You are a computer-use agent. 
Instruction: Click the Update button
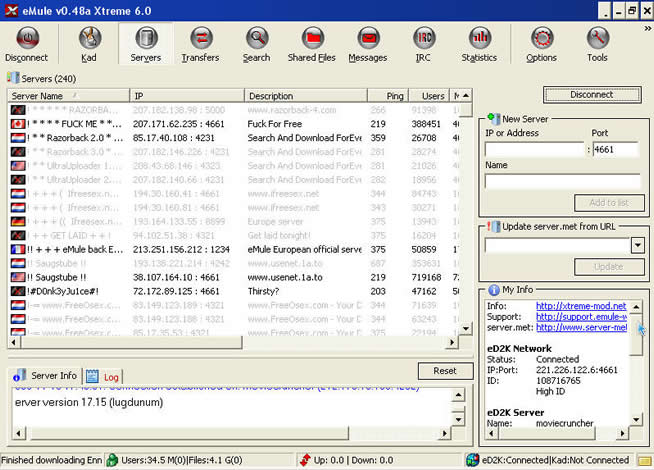pyautogui.click(x=609, y=266)
